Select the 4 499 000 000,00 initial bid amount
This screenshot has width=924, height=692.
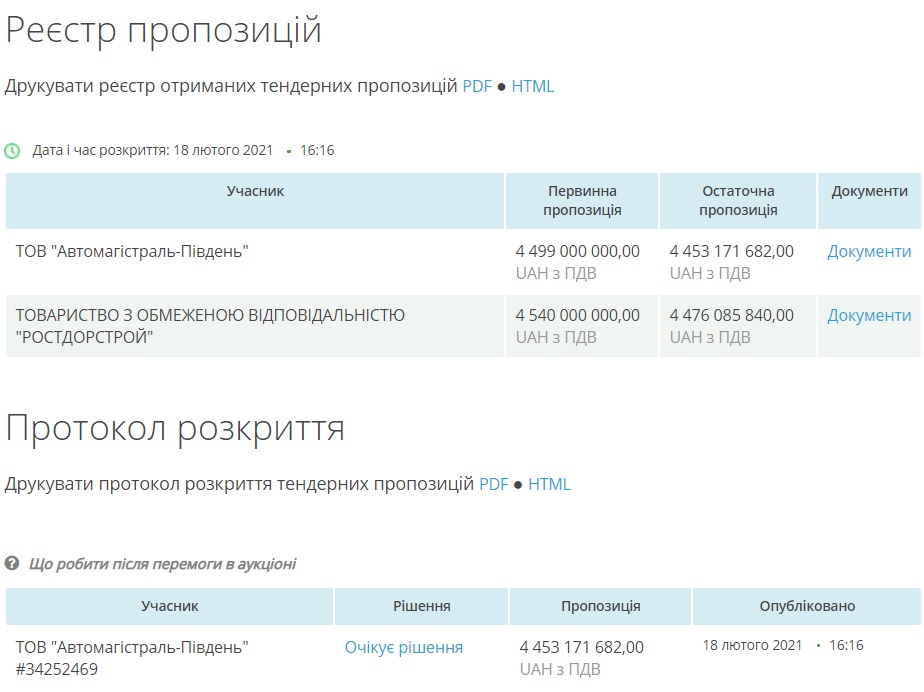click(577, 251)
